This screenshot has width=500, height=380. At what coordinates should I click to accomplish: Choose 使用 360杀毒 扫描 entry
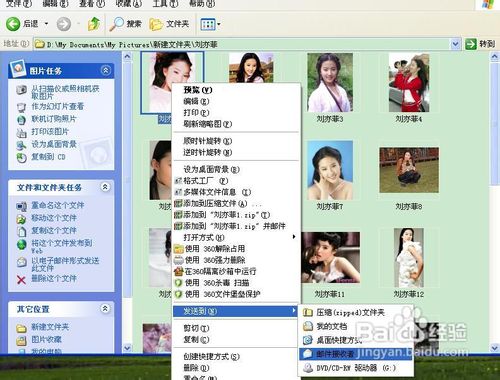point(236,283)
